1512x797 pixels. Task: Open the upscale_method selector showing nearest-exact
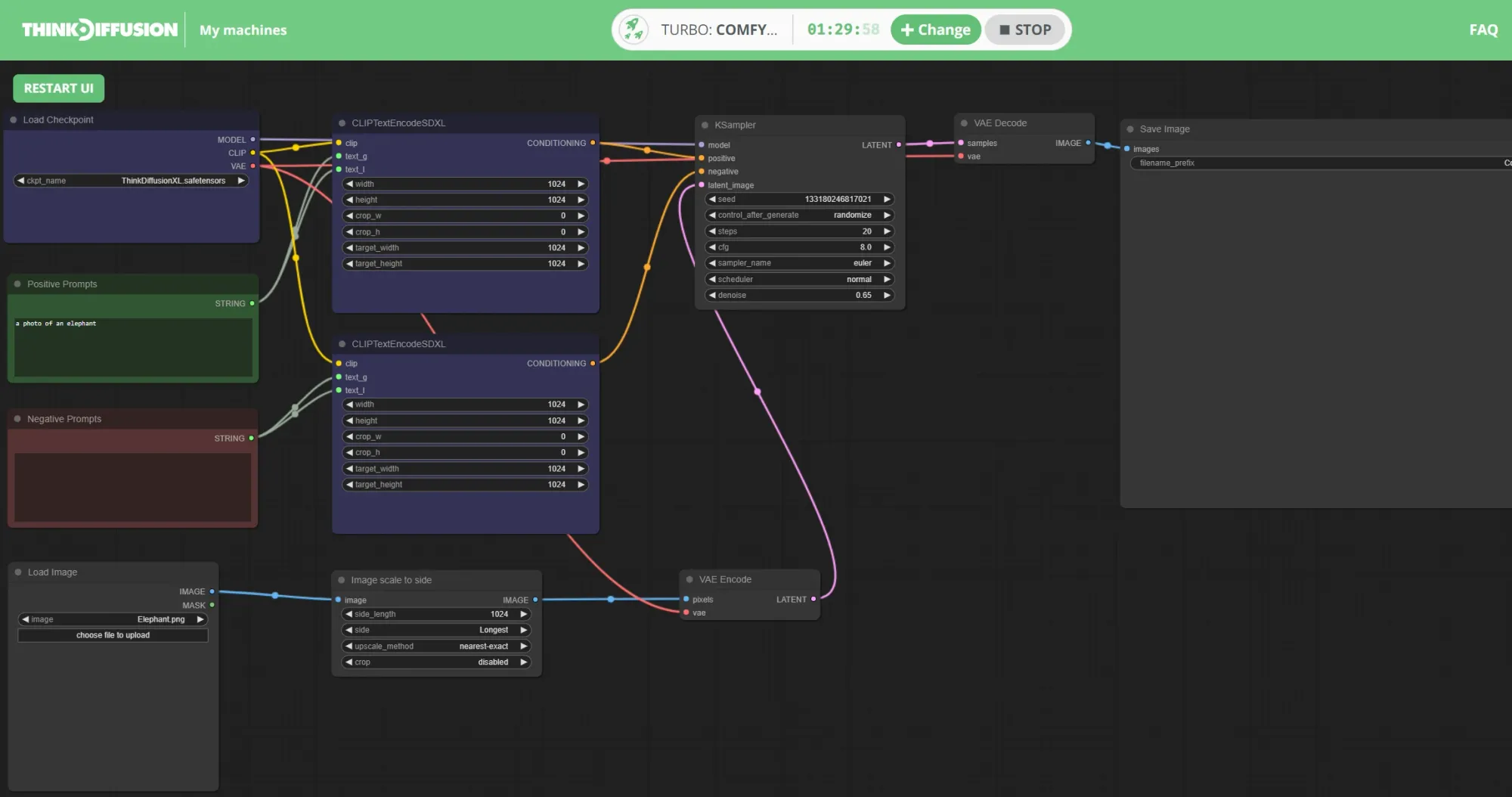tap(436, 646)
